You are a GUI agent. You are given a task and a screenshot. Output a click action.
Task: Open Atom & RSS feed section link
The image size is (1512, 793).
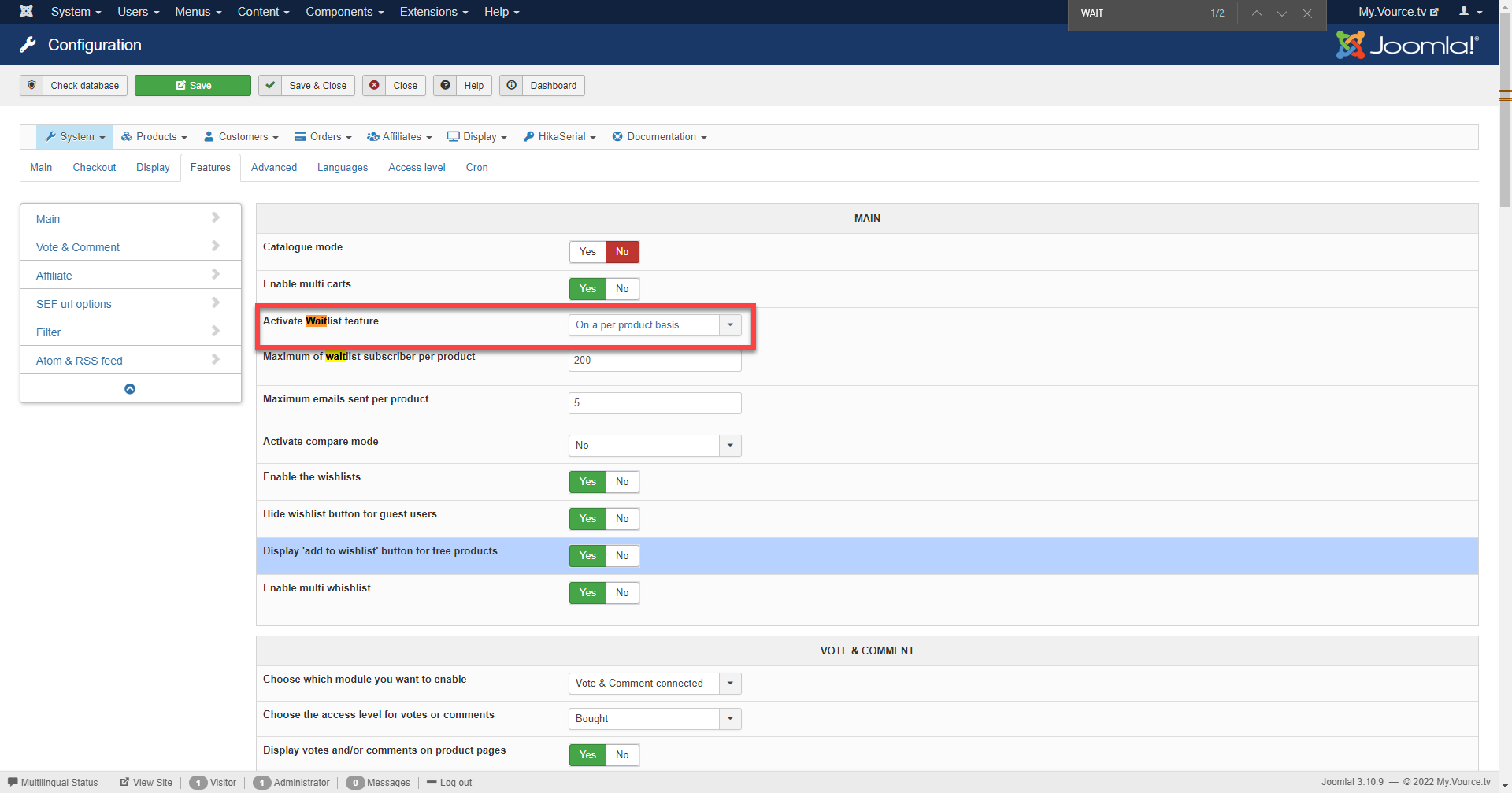(80, 361)
